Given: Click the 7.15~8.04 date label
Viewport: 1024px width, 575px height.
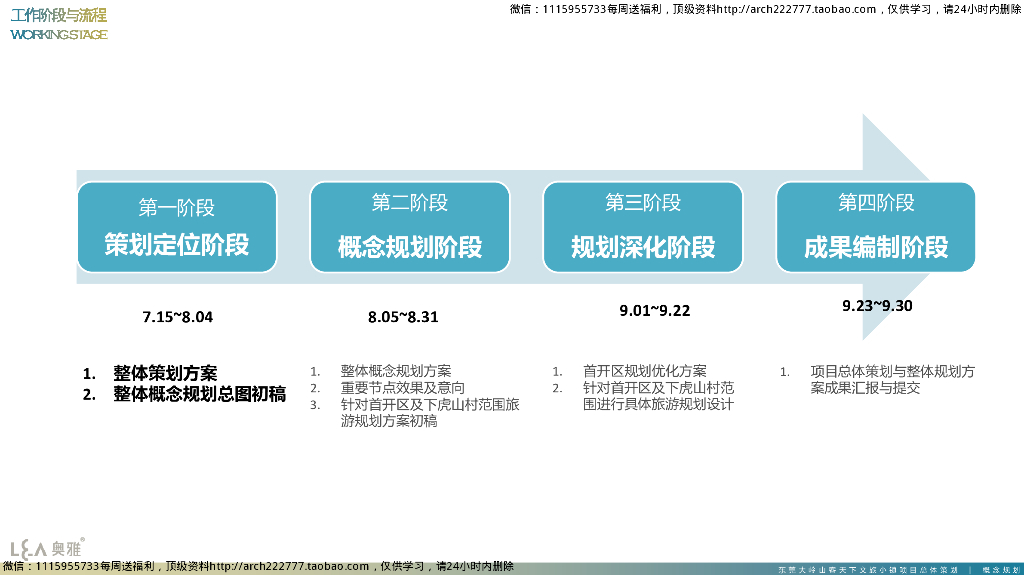Looking at the screenshot, I should (x=178, y=317).
